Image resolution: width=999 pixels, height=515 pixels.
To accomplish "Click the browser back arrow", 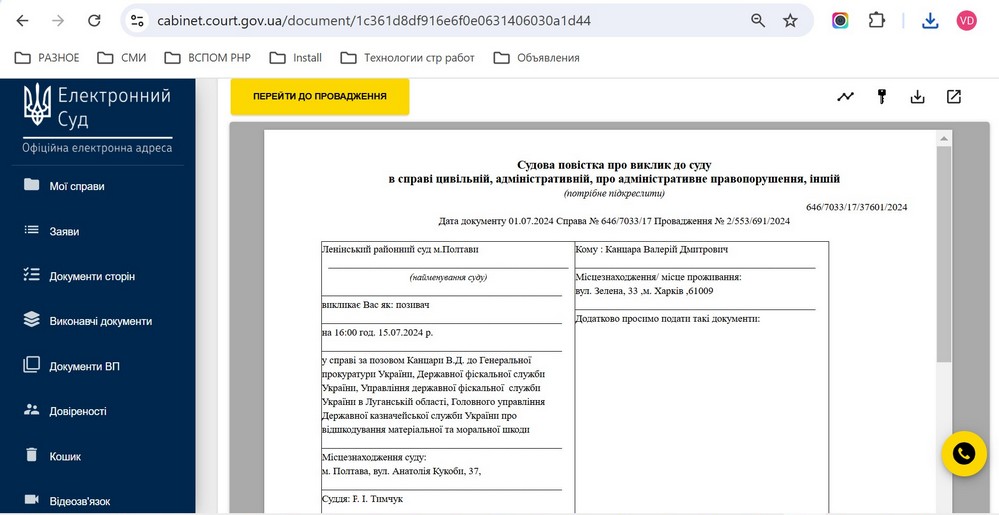I will click(x=22, y=20).
